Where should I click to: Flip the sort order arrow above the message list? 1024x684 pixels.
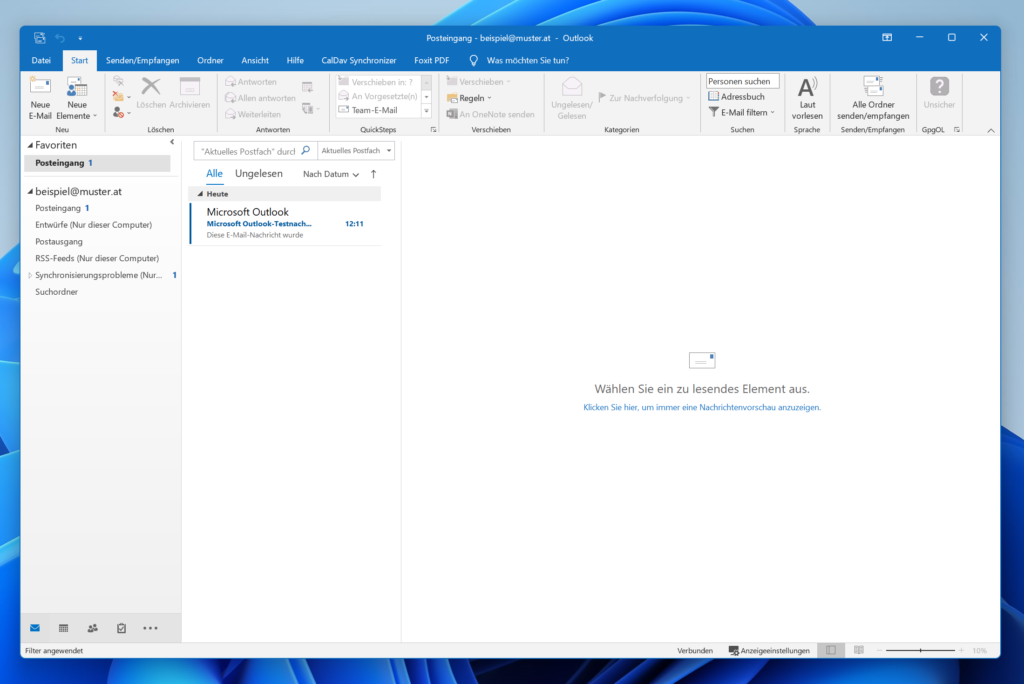[x=371, y=173]
